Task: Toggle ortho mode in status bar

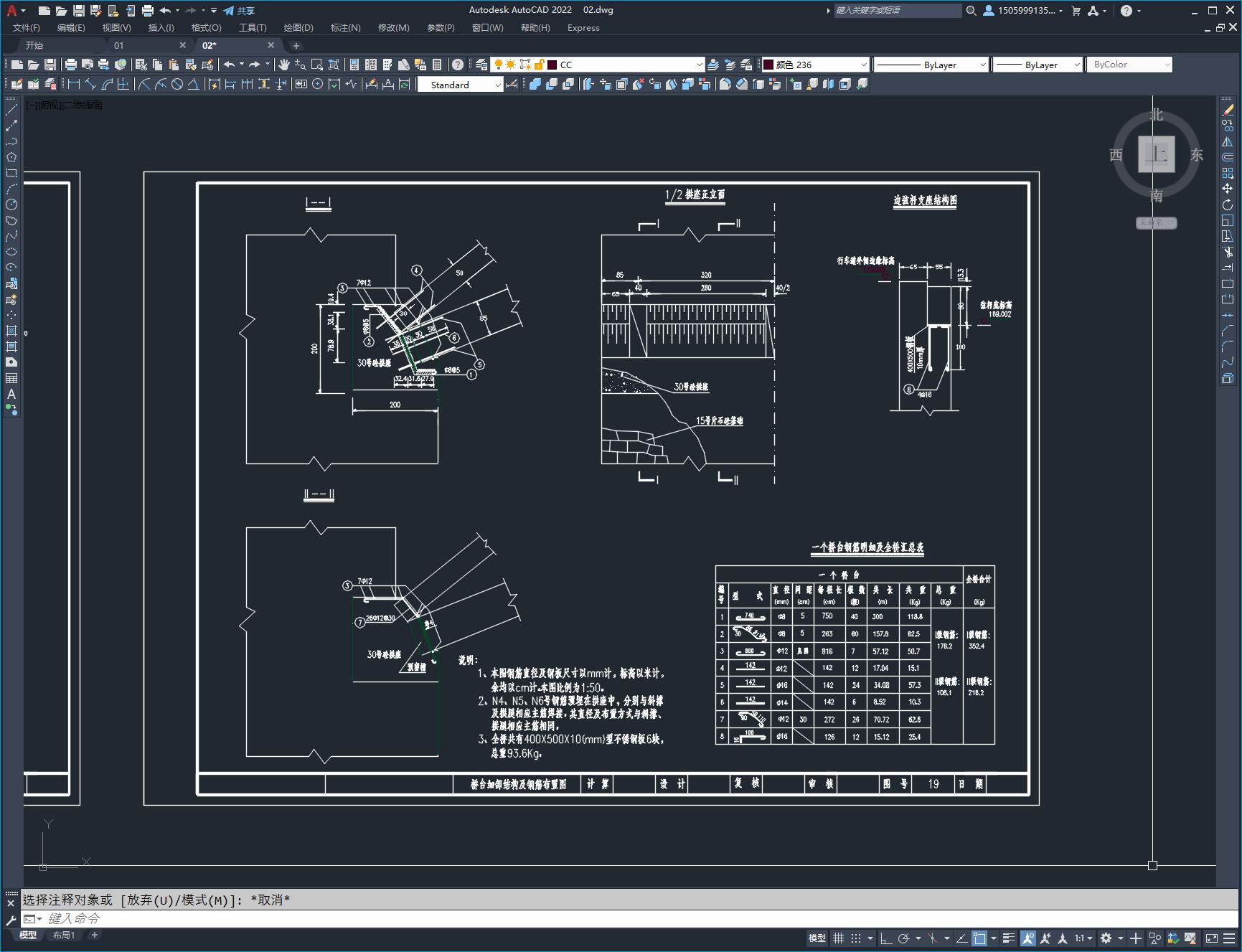Action: (886, 938)
